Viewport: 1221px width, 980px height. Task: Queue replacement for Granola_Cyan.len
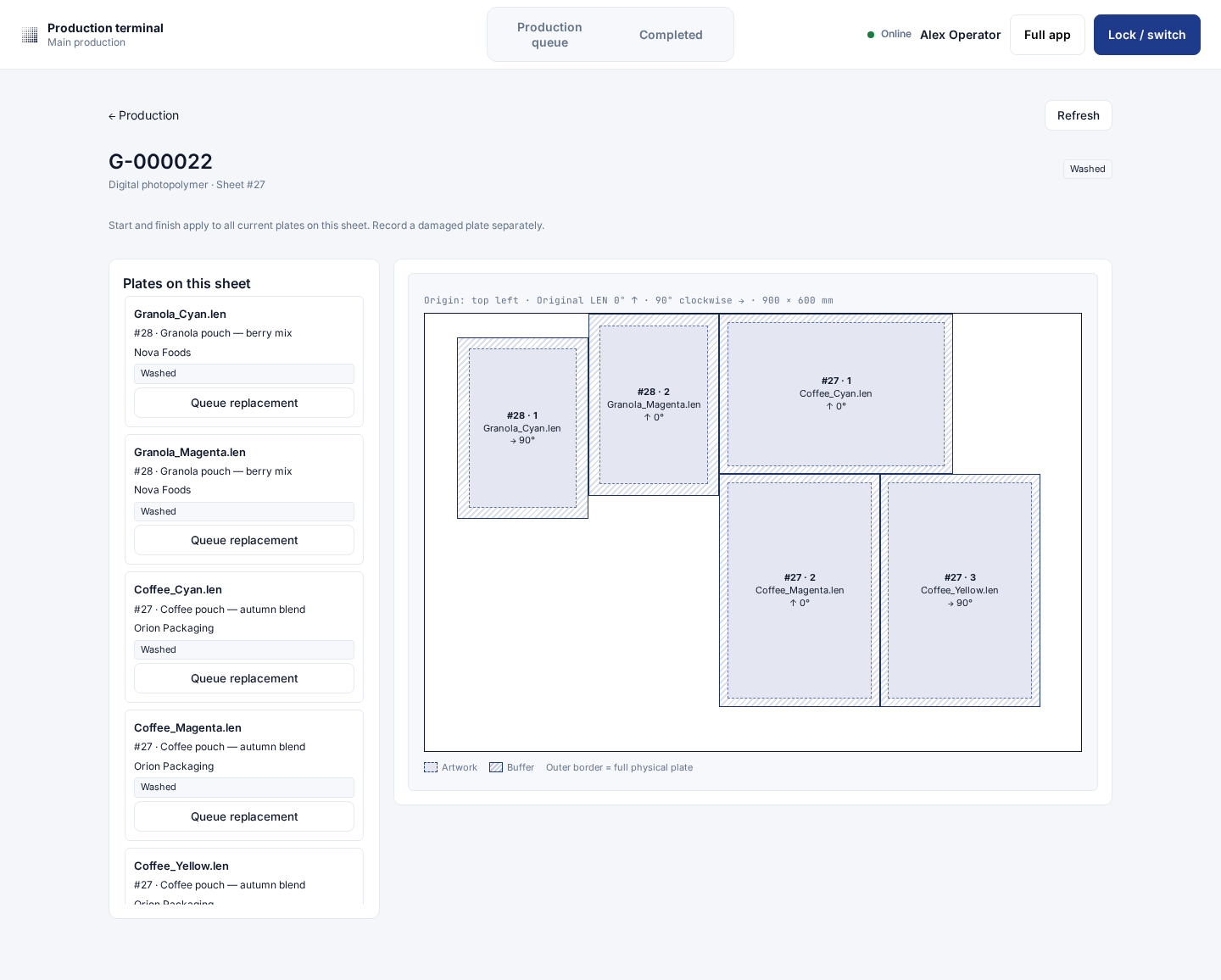pyautogui.click(x=244, y=403)
